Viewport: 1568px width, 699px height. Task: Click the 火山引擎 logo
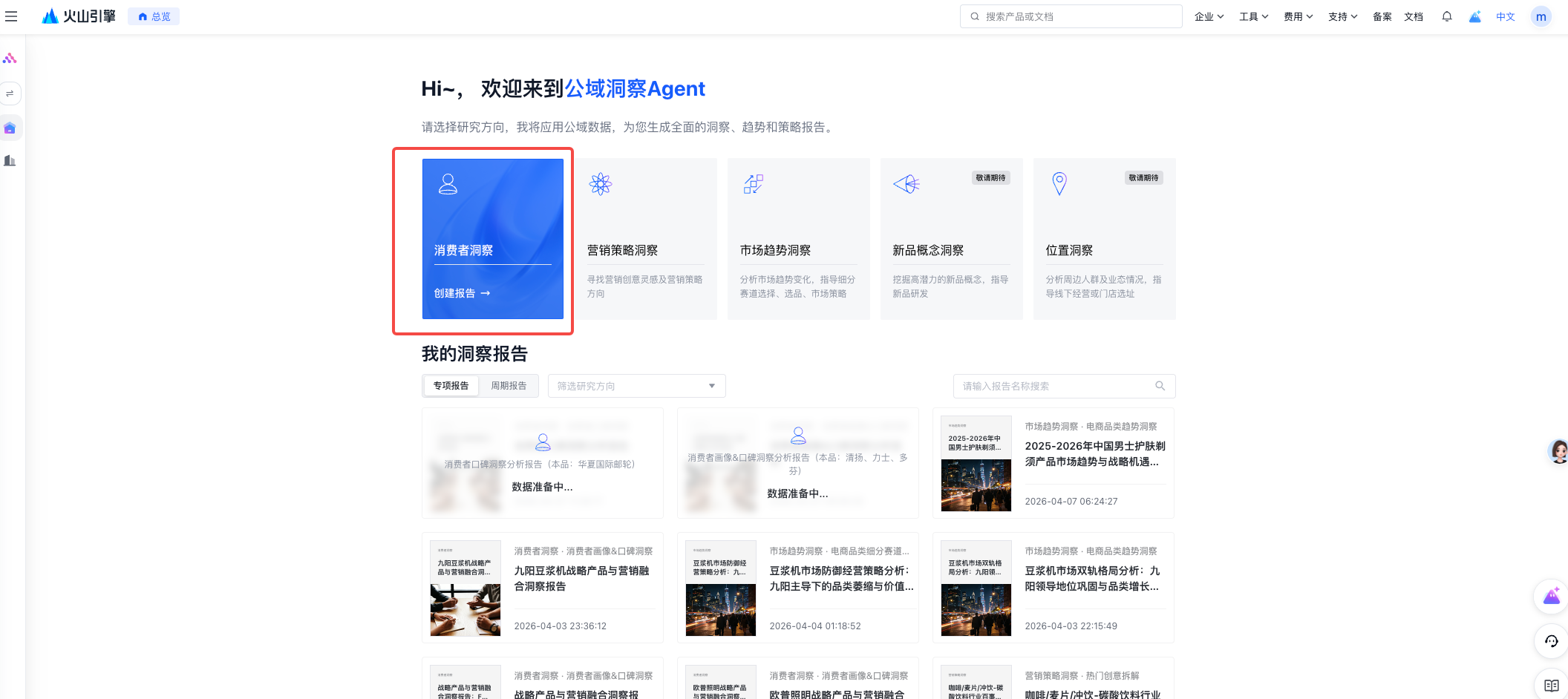pyautogui.click(x=79, y=16)
